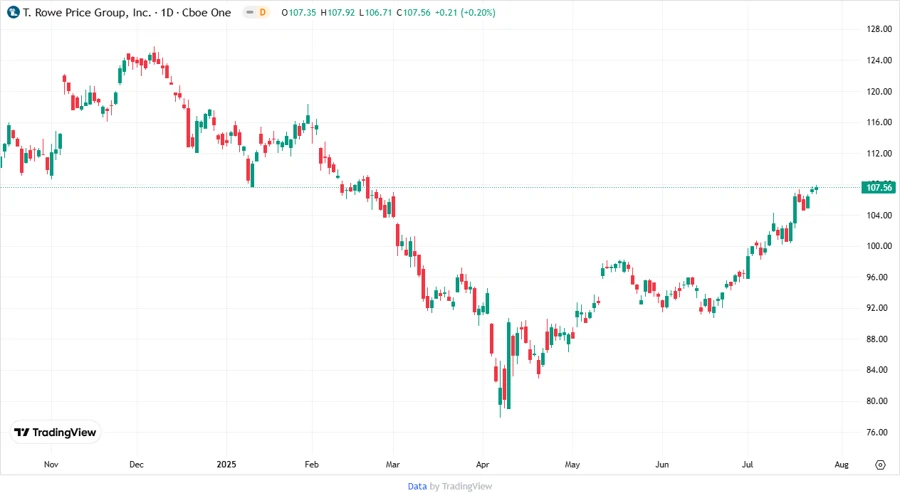Click the 84.00 price axis label
The width and height of the screenshot is (900, 498).
pos(877,370)
